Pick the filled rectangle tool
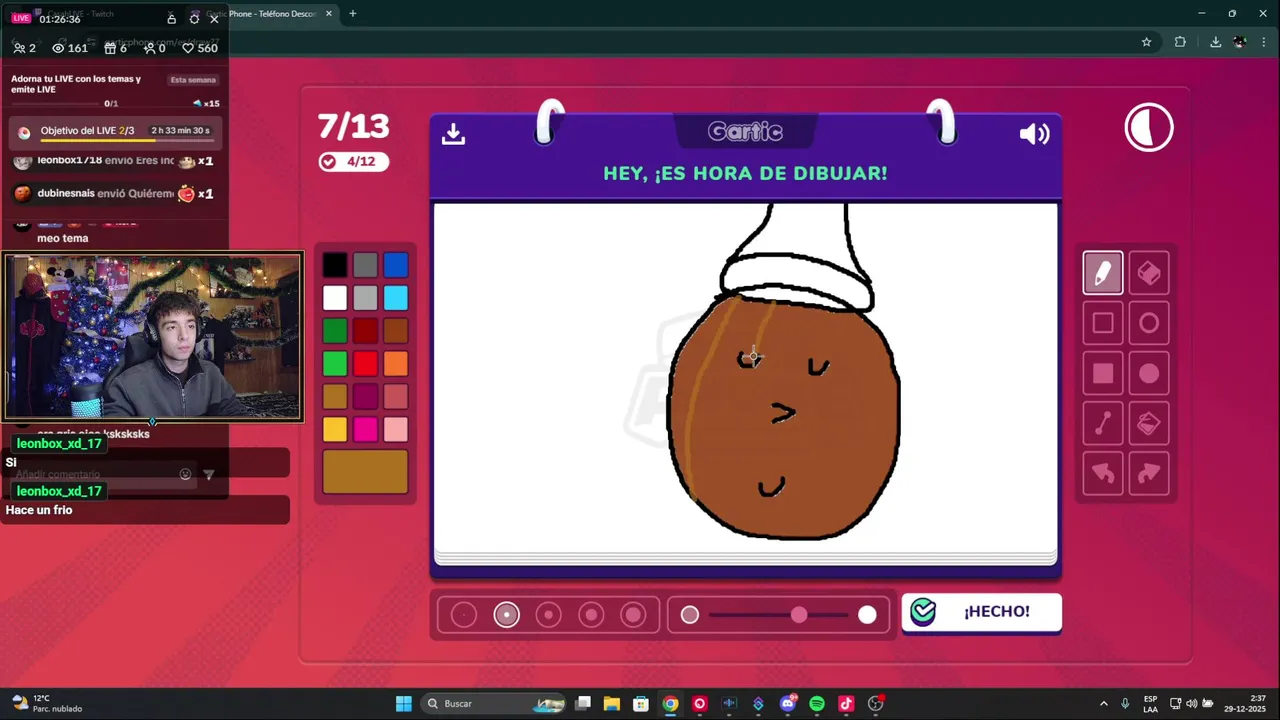 coord(1103,374)
